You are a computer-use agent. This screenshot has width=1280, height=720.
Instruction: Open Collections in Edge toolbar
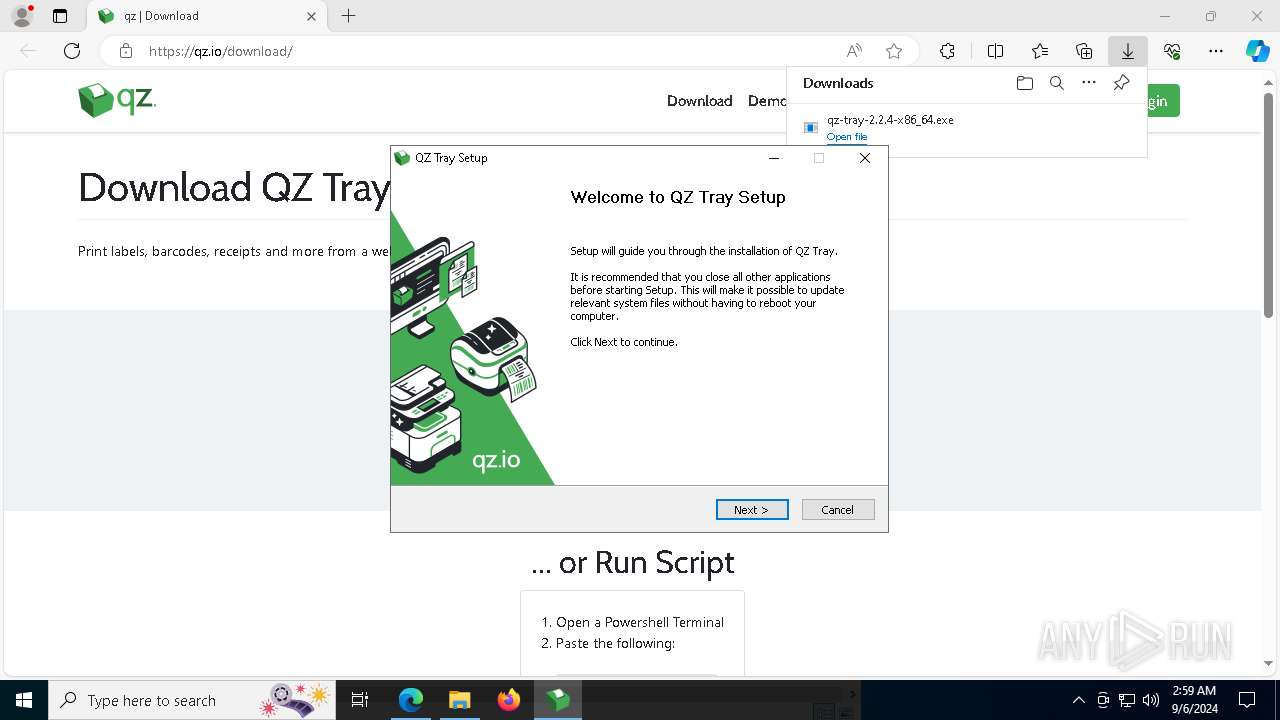click(x=1084, y=51)
